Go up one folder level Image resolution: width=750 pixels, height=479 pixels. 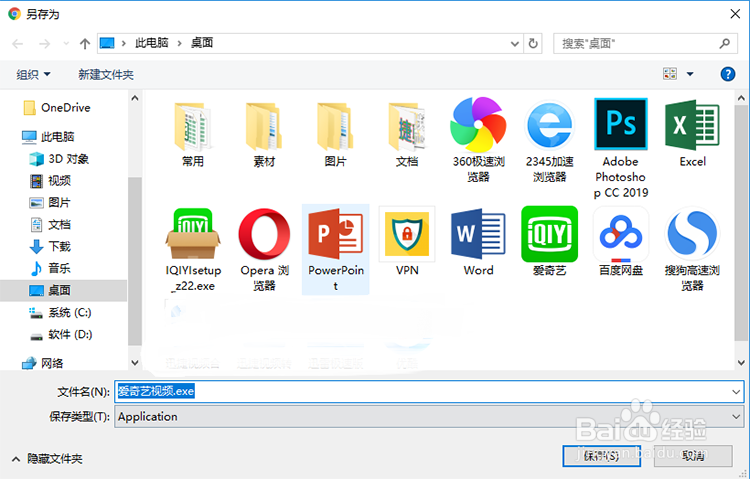(x=85, y=44)
